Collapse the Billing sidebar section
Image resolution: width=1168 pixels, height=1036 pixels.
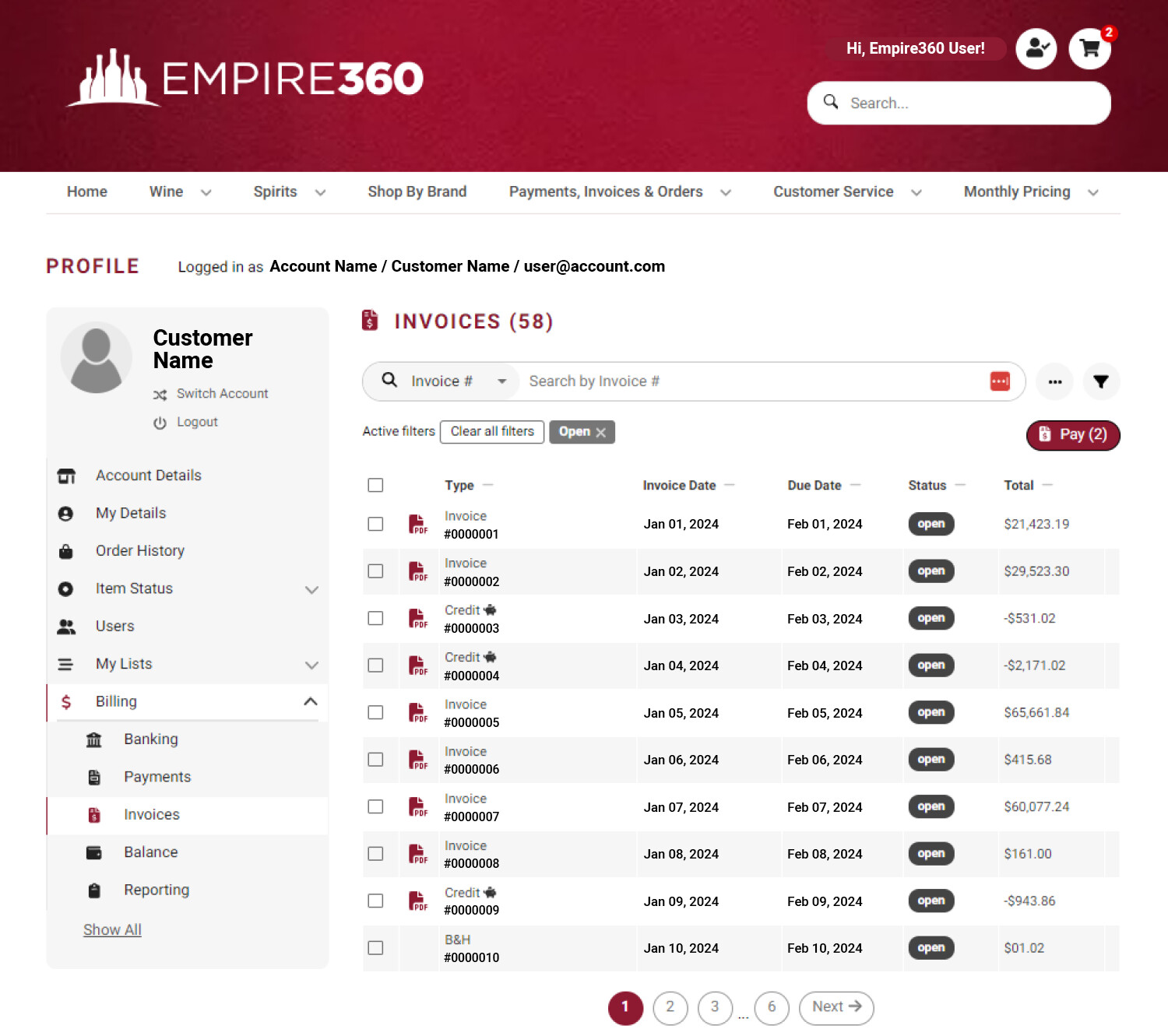310,701
